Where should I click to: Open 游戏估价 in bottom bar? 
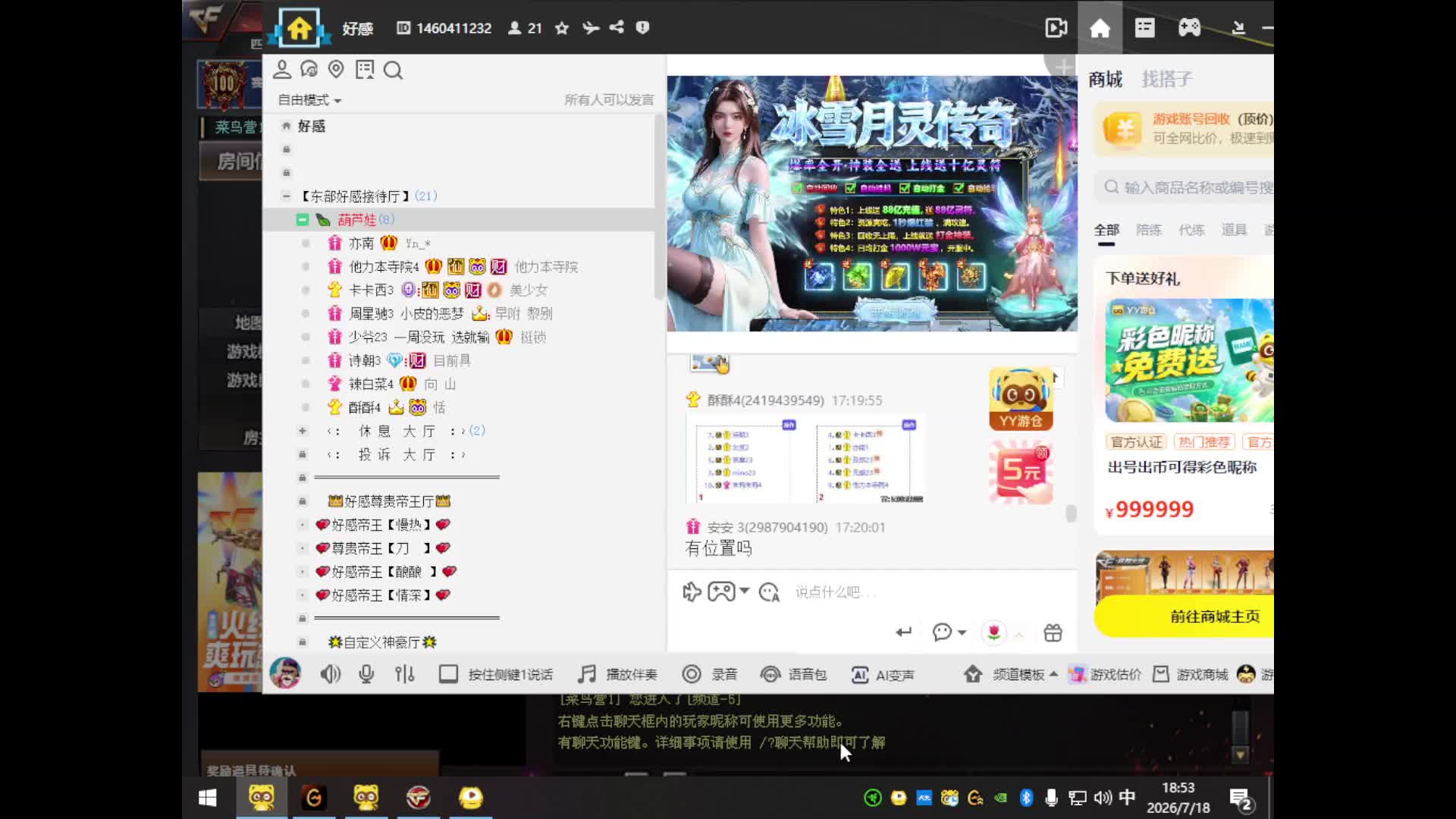point(1105,674)
